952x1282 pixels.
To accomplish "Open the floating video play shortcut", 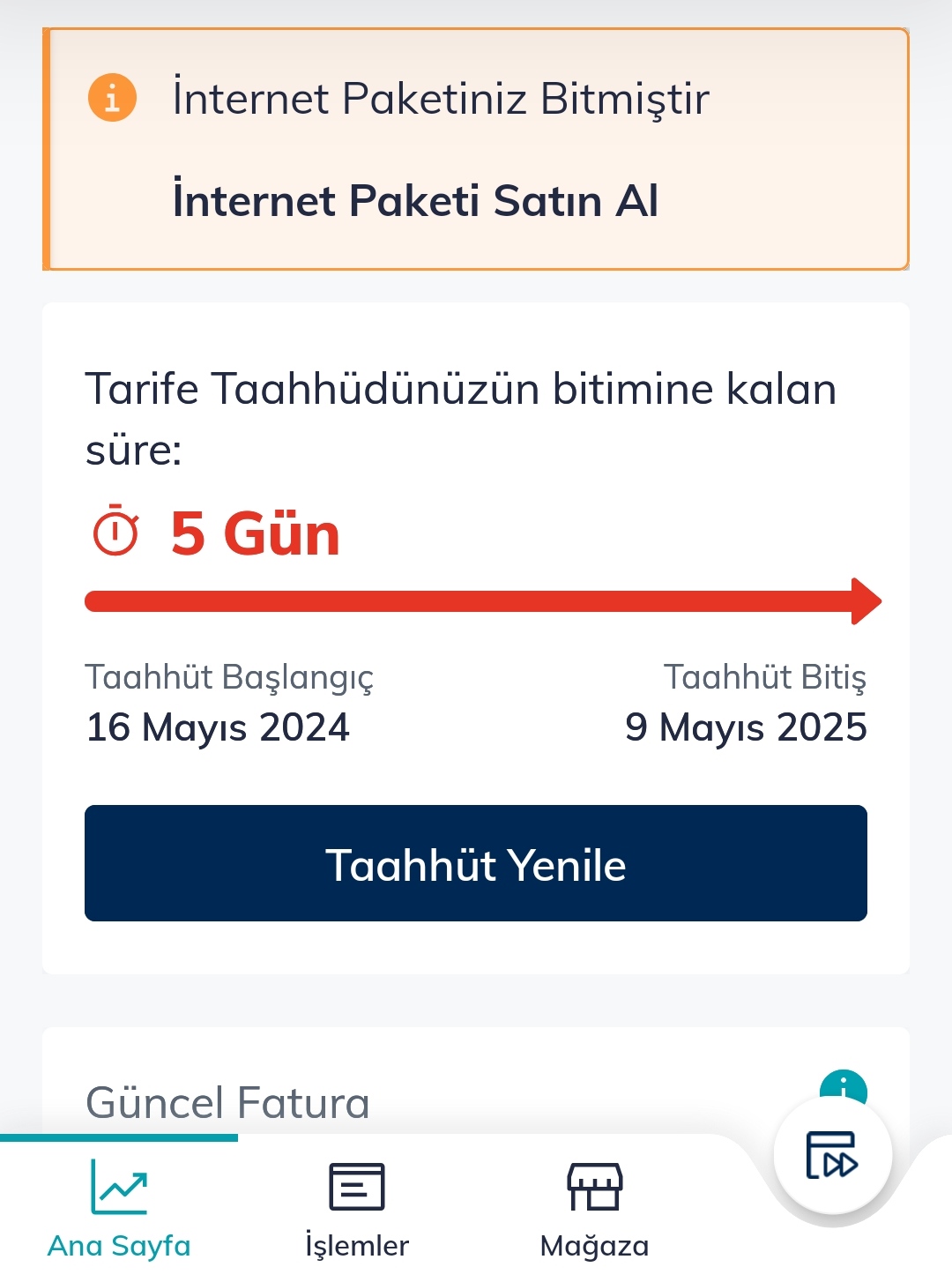I will (x=832, y=1155).
